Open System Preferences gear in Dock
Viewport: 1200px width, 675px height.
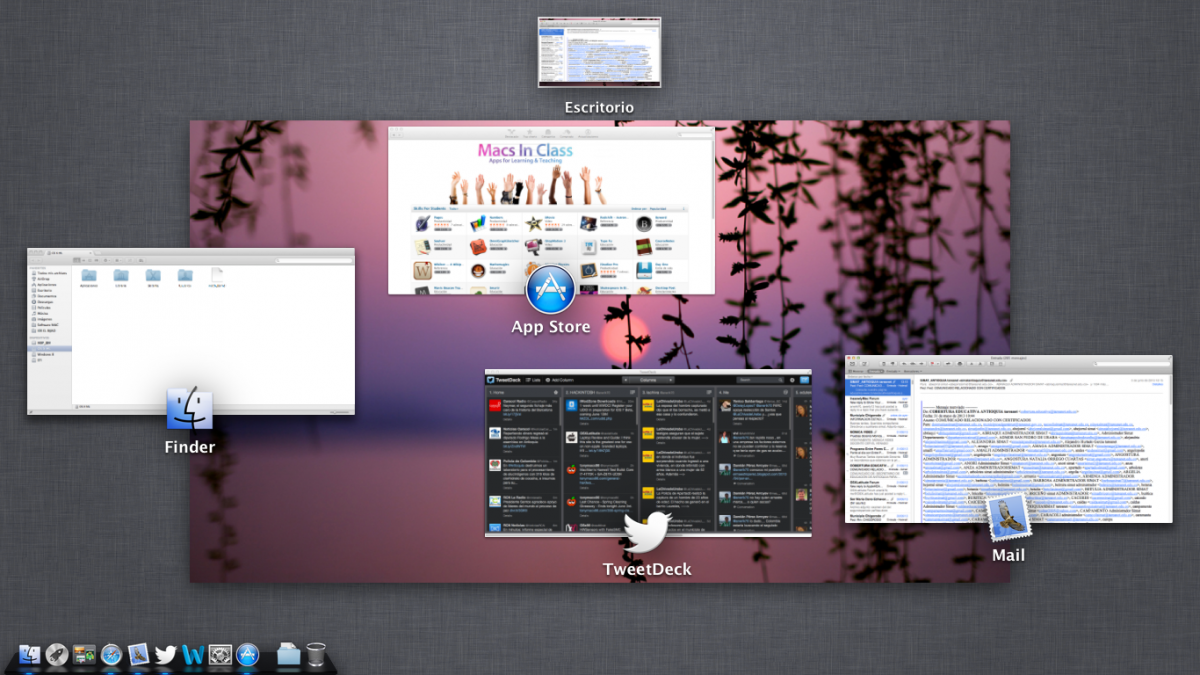tap(220, 655)
